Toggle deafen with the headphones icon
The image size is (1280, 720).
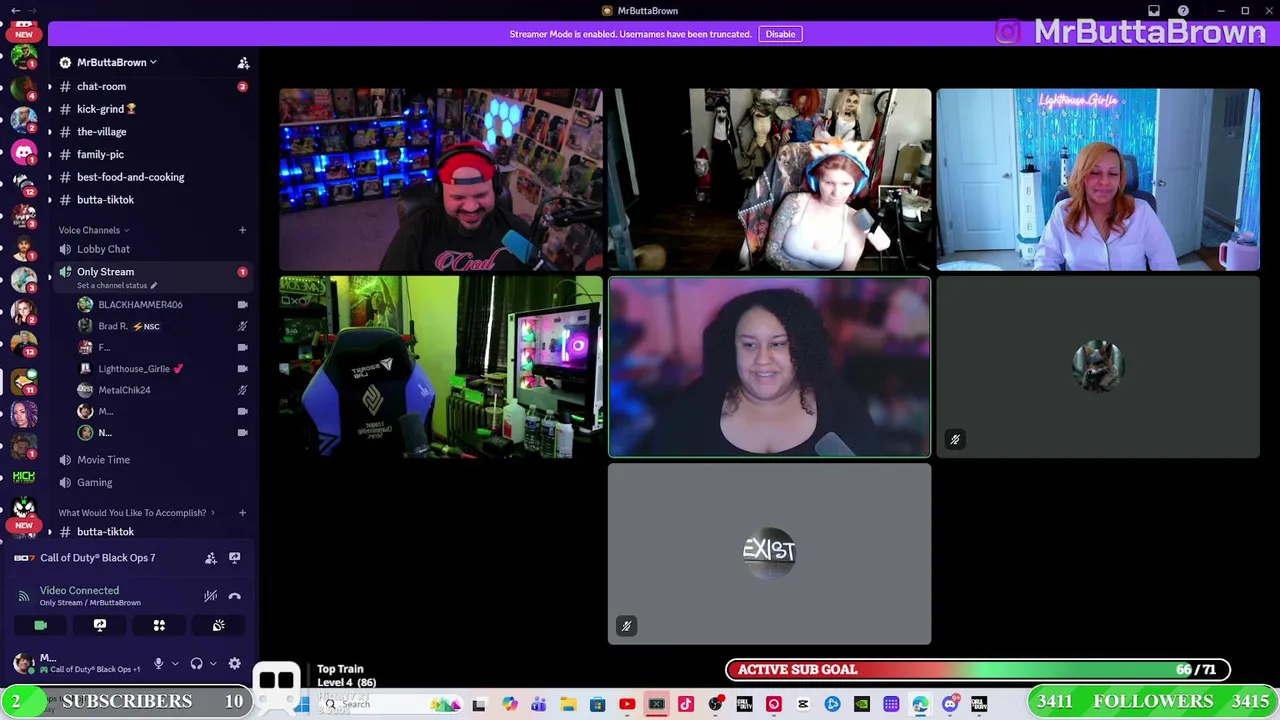197,663
